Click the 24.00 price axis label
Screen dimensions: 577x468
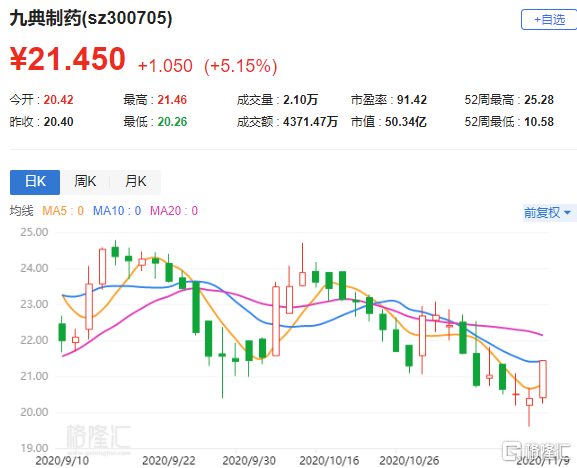click(34, 268)
